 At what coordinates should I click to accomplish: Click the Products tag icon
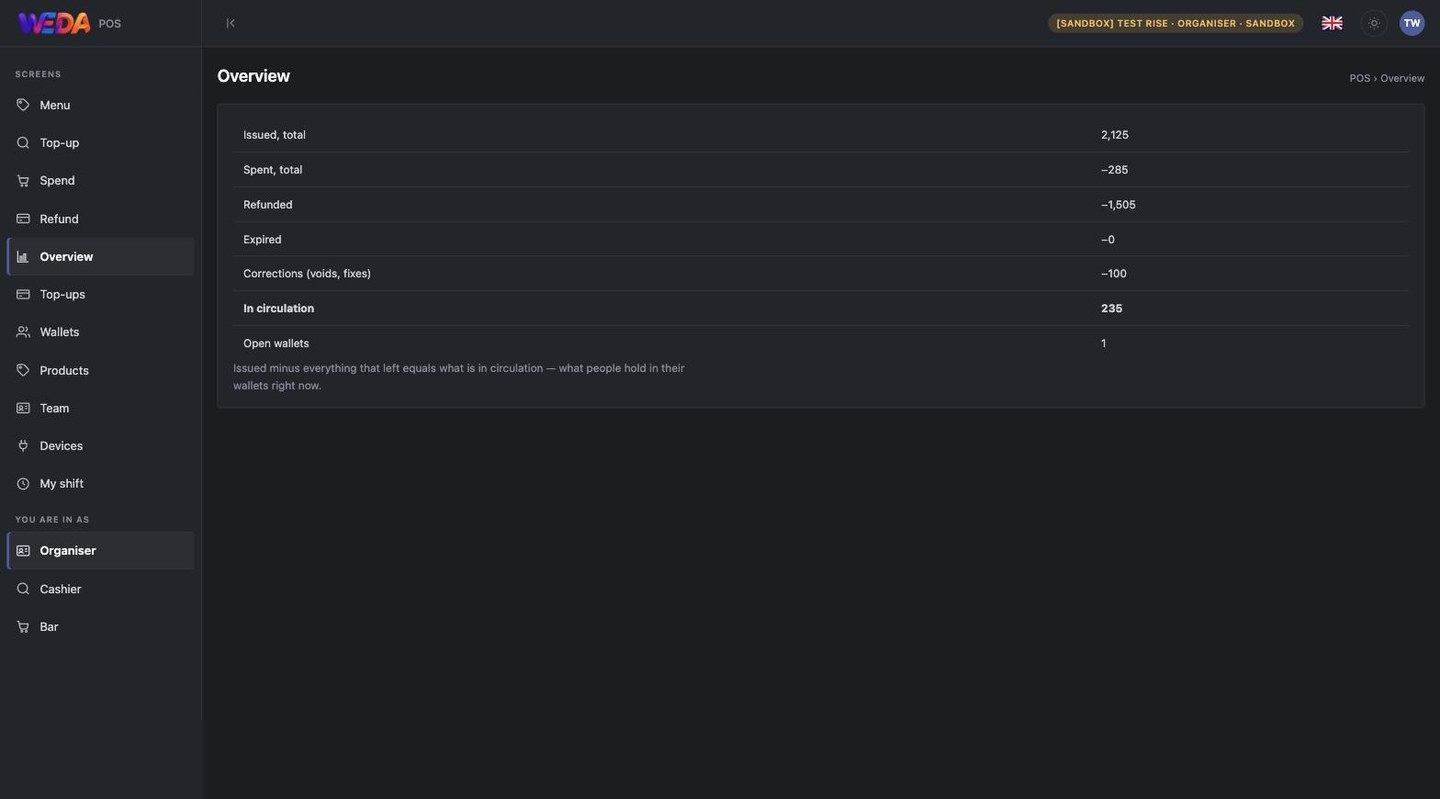point(23,370)
